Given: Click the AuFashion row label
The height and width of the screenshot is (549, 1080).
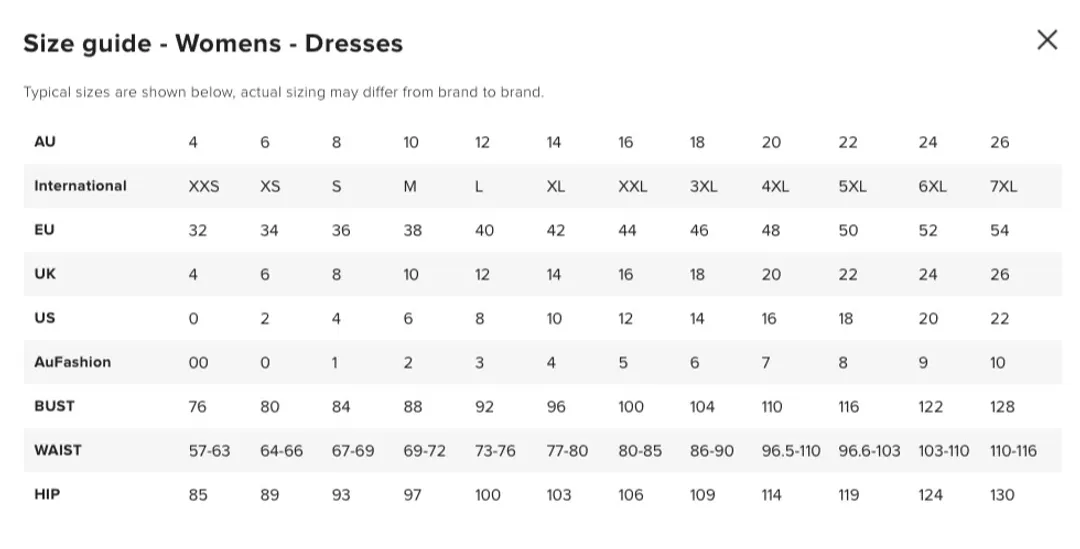Looking at the screenshot, I should 72,362.
